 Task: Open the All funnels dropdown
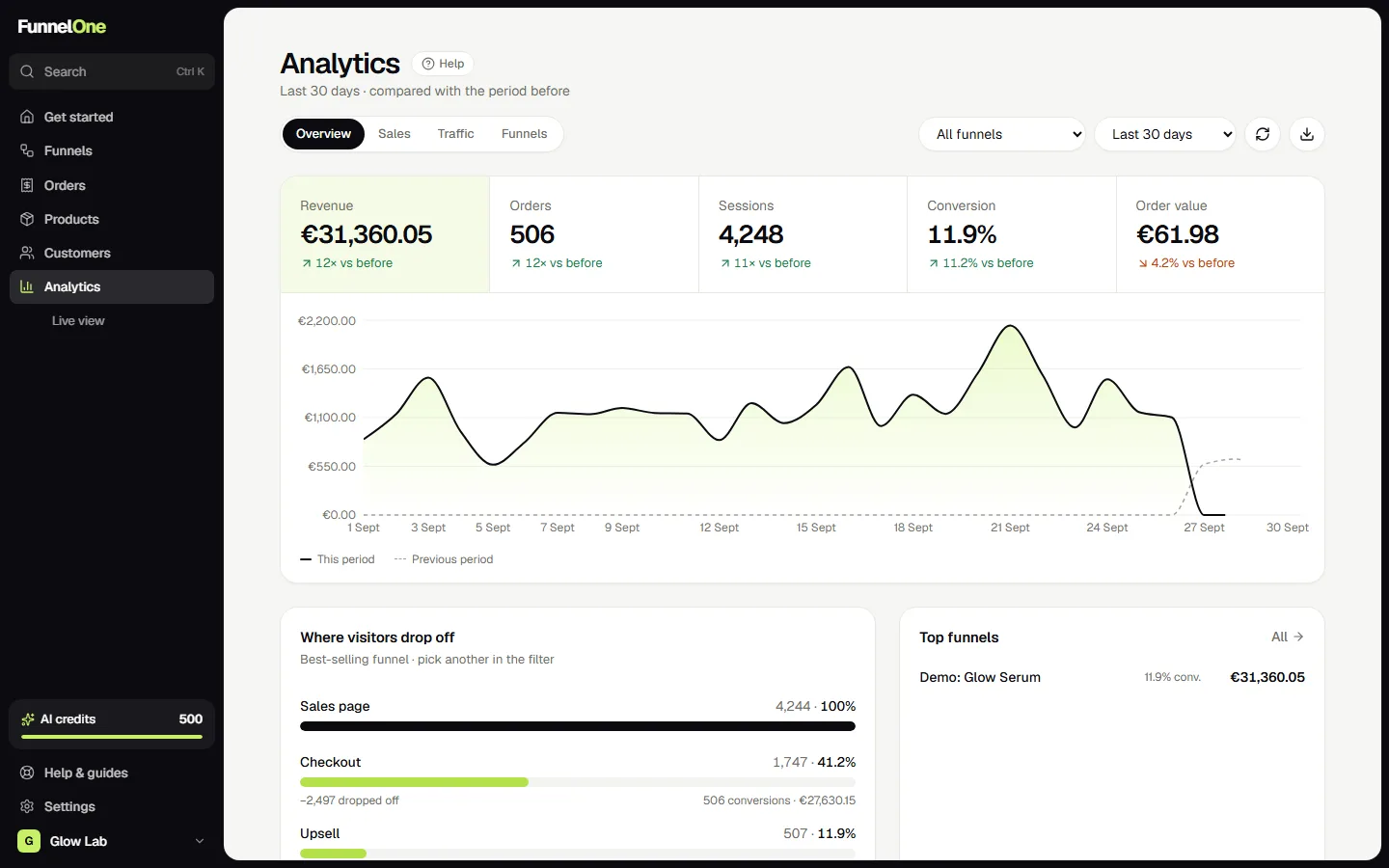point(1002,134)
